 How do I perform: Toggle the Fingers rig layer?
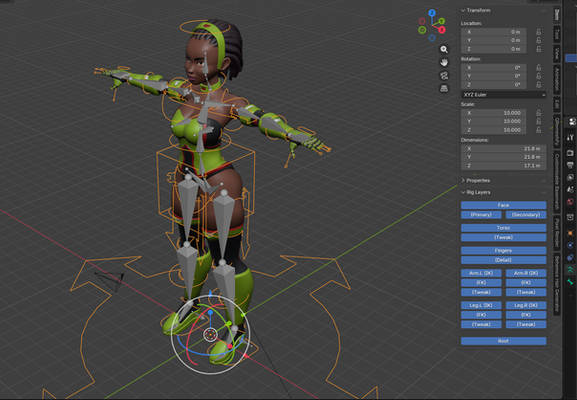click(503, 251)
